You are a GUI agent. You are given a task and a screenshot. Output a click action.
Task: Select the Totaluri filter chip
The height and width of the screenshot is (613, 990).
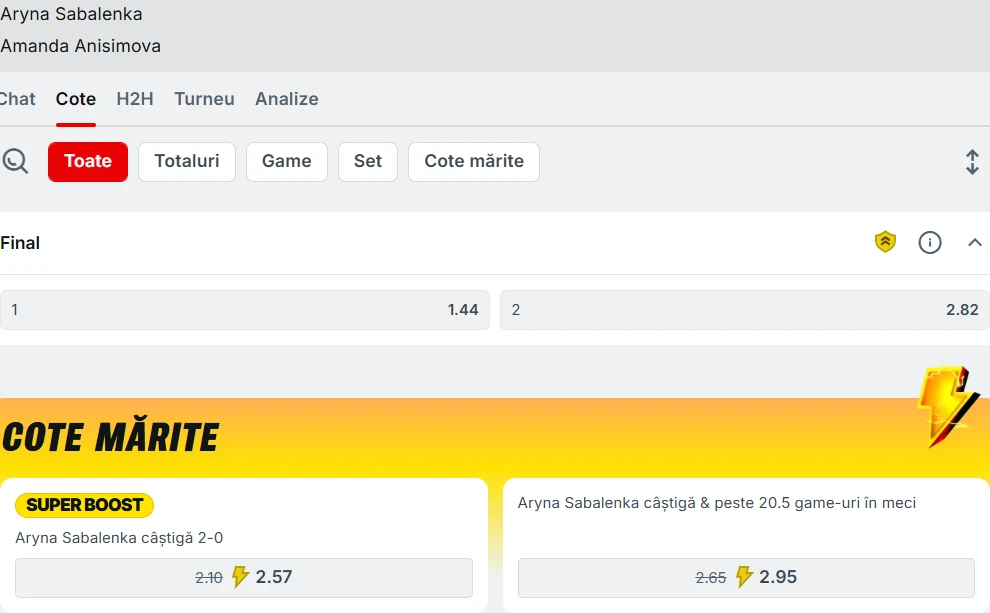(187, 161)
